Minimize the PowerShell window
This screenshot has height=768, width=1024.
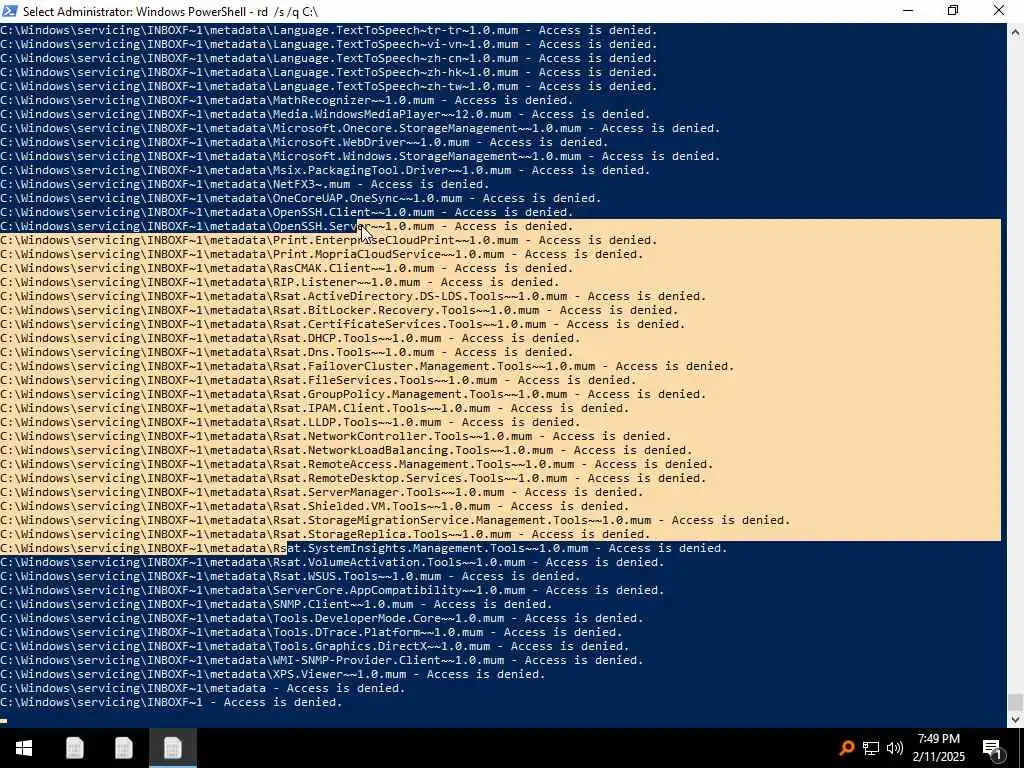(x=908, y=11)
